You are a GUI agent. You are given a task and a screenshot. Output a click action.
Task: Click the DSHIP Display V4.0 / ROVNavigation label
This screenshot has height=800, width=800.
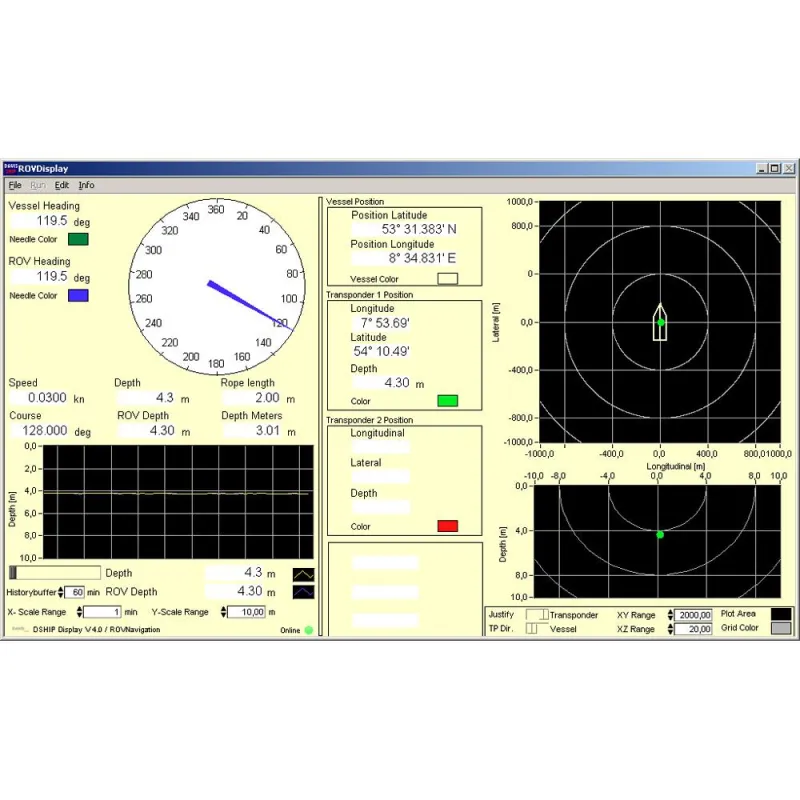[x=96, y=630]
